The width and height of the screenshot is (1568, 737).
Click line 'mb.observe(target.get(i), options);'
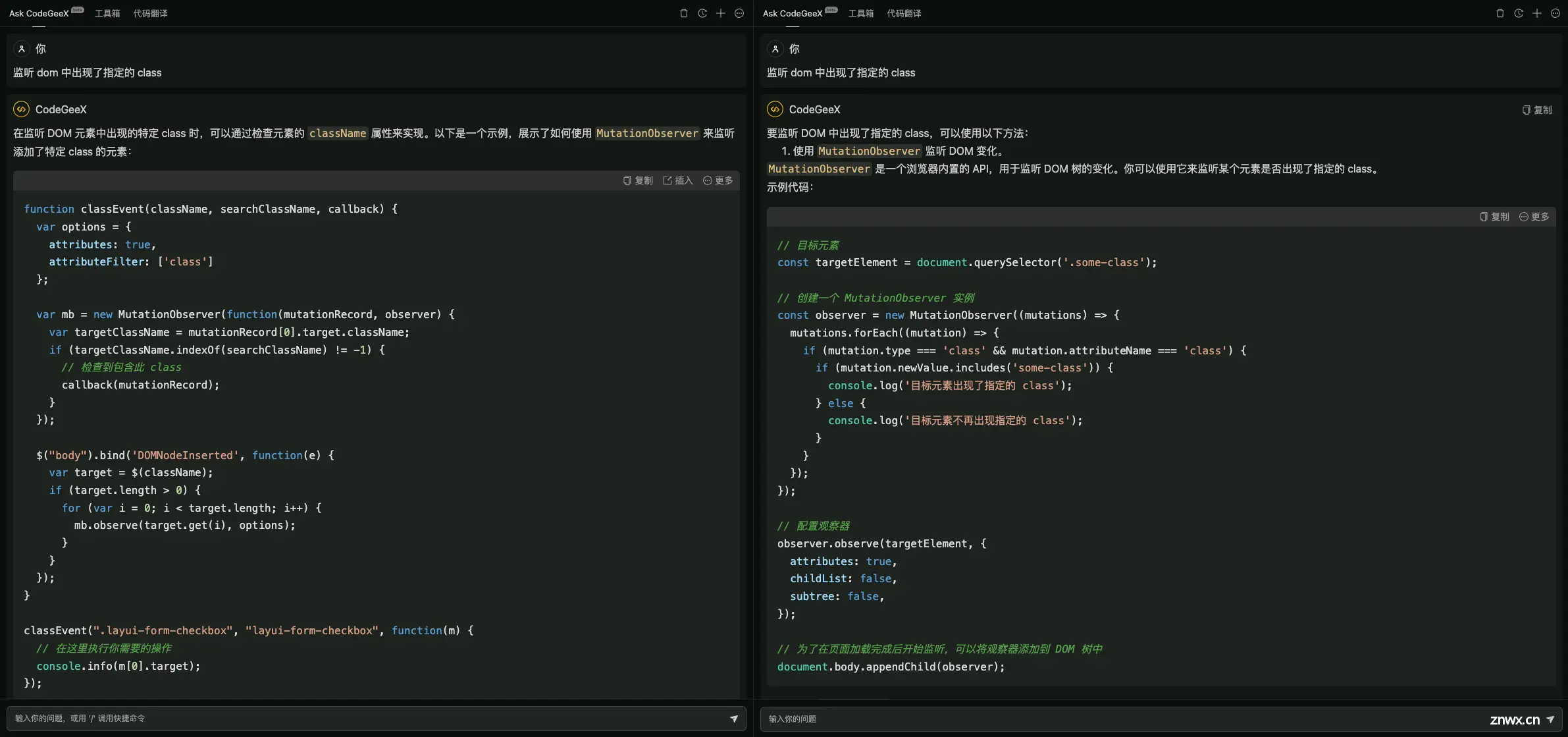pyautogui.click(x=185, y=525)
